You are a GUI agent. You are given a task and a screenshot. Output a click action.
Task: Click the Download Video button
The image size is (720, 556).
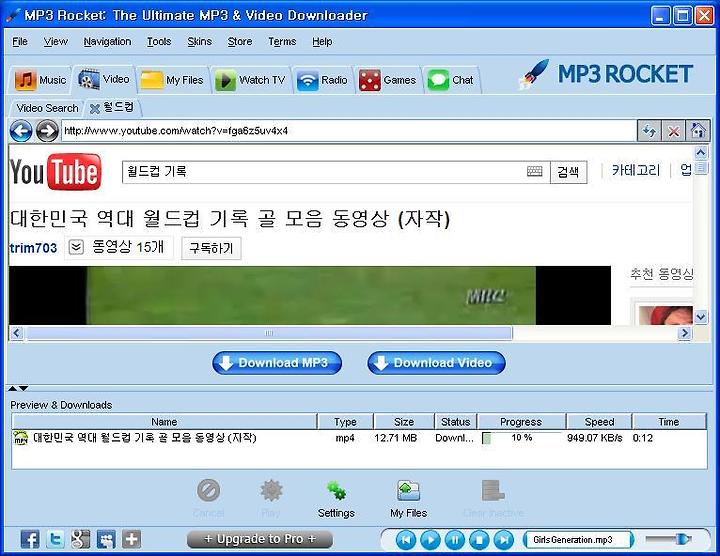tap(436, 363)
